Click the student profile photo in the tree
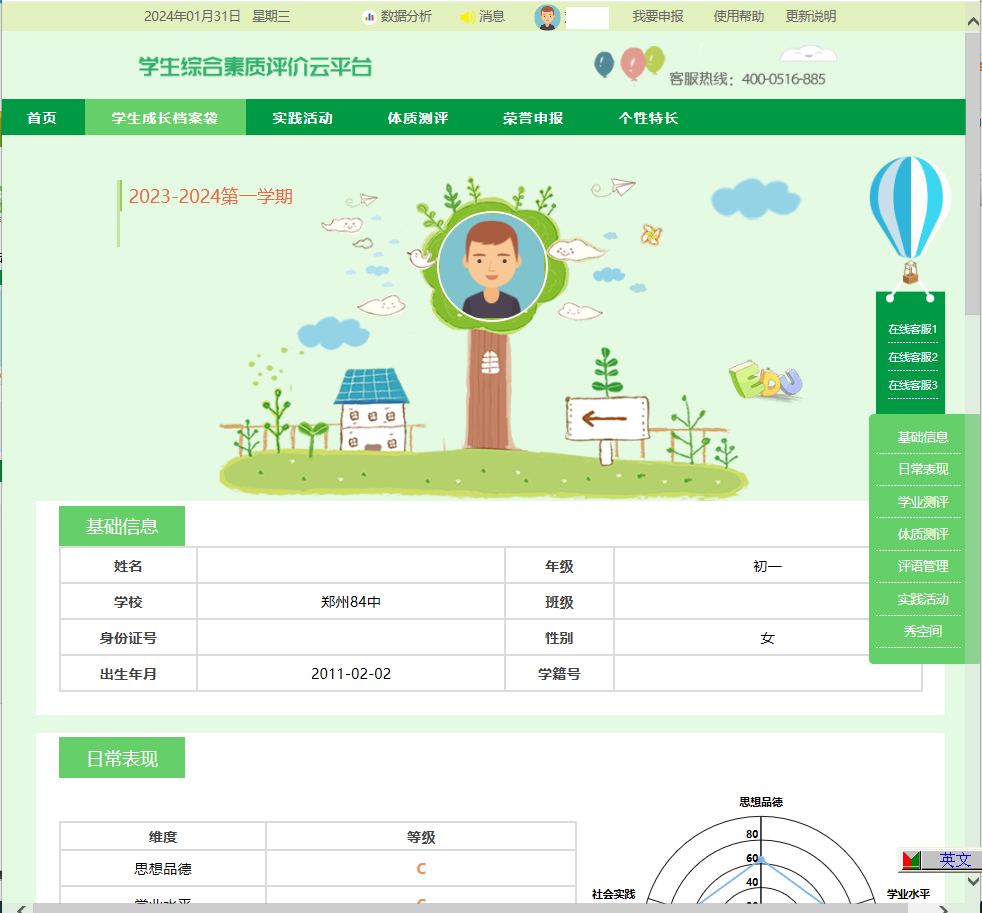Screen dimensions: 982x913 [x=492, y=266]
